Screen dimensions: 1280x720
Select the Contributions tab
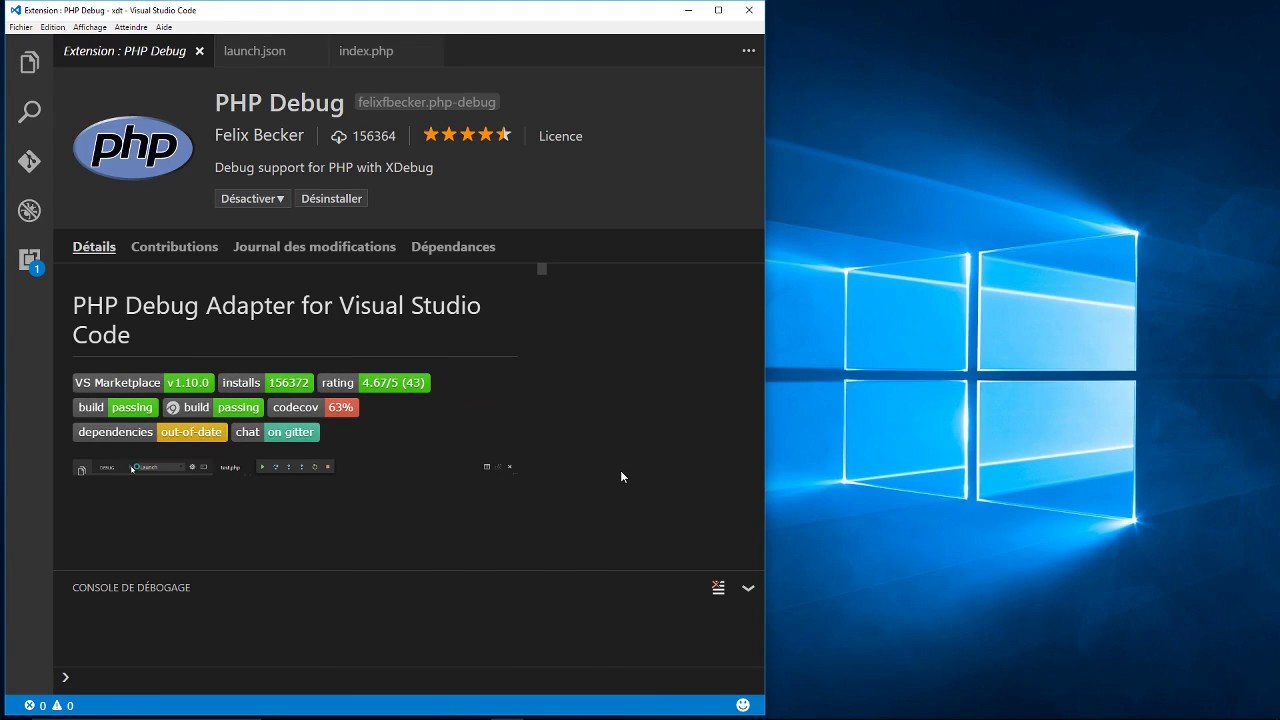tap(174, 247)
